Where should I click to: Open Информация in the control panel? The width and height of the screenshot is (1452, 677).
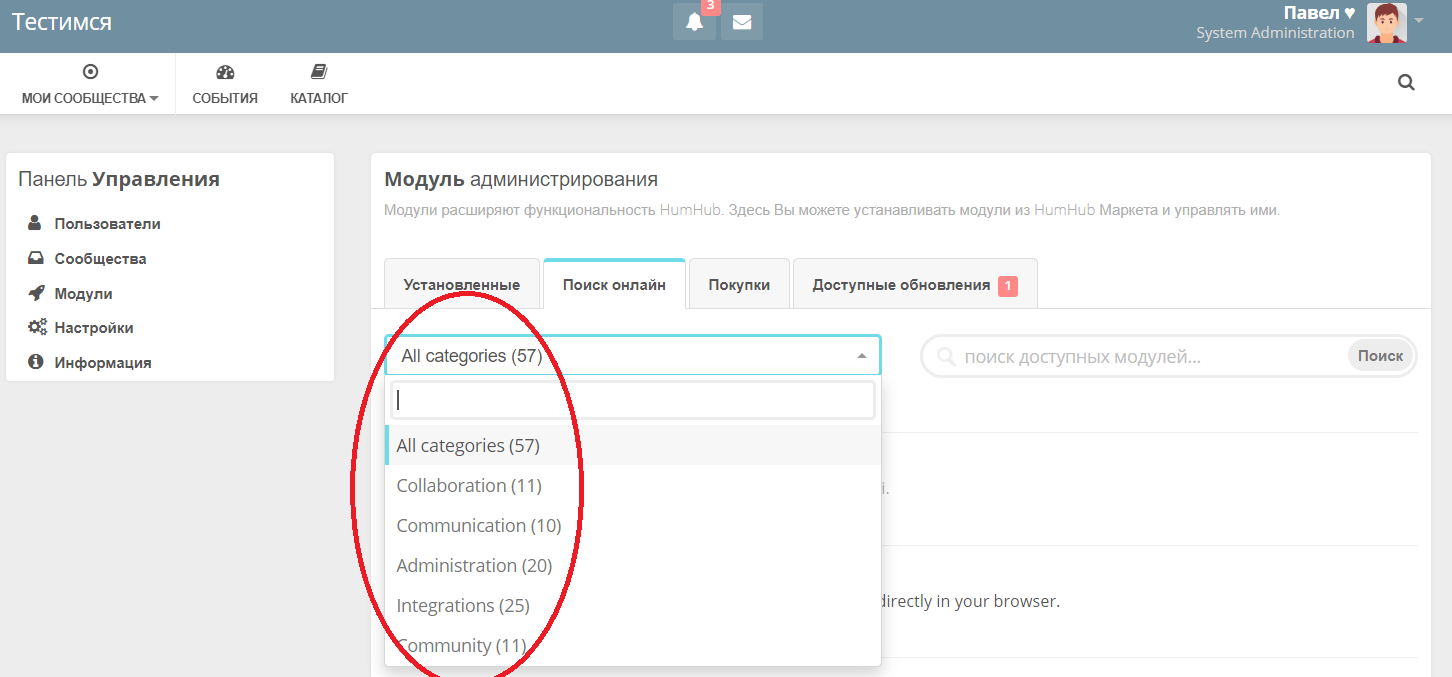103,363
